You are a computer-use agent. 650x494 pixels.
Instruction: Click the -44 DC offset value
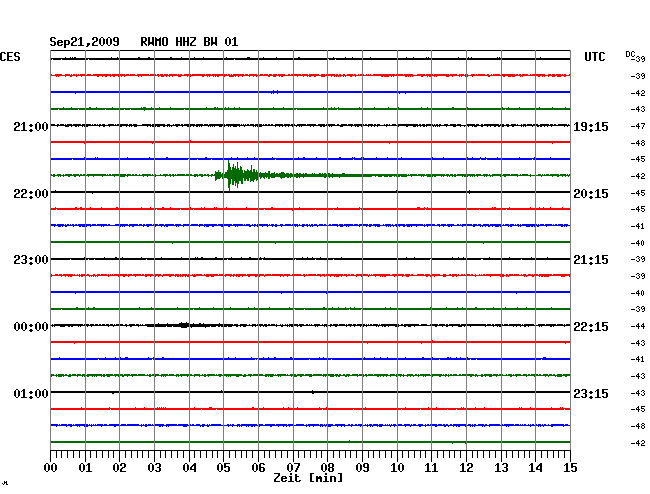tap(638, 326)
